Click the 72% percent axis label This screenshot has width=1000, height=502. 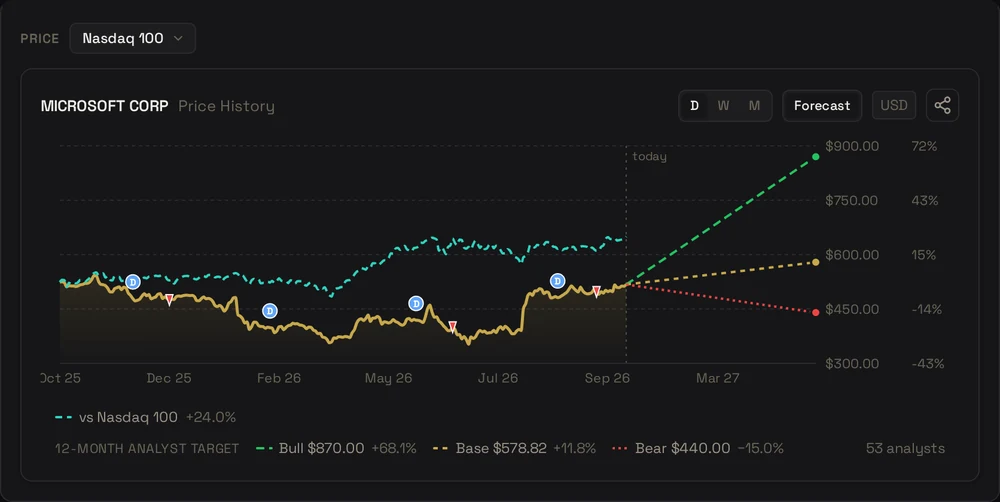925,146
